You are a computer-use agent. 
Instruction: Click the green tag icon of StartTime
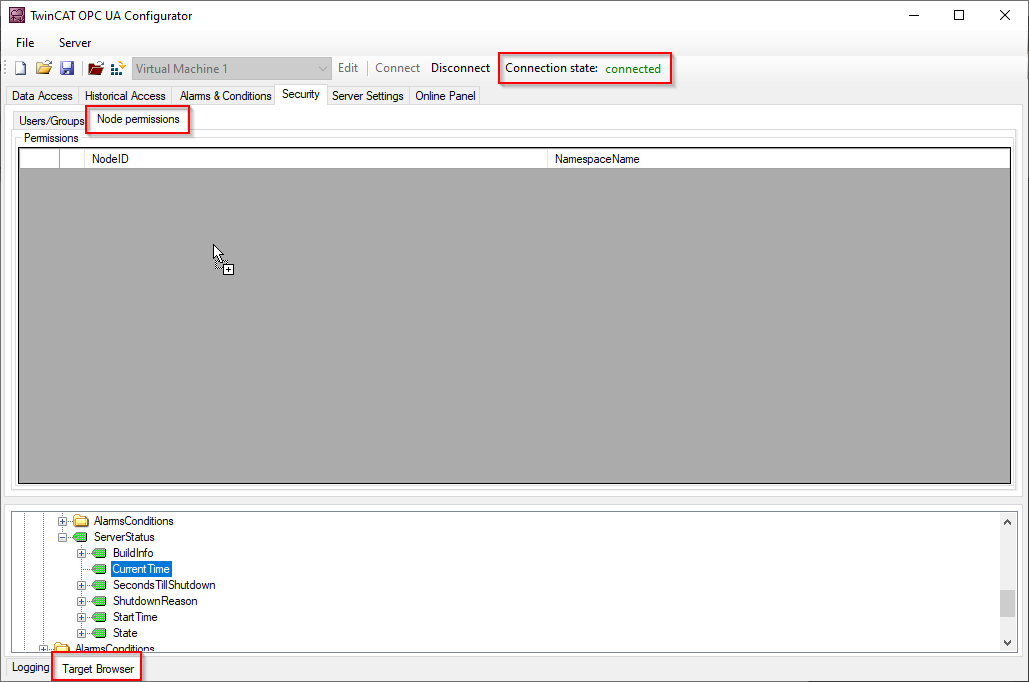pos(99,617)
